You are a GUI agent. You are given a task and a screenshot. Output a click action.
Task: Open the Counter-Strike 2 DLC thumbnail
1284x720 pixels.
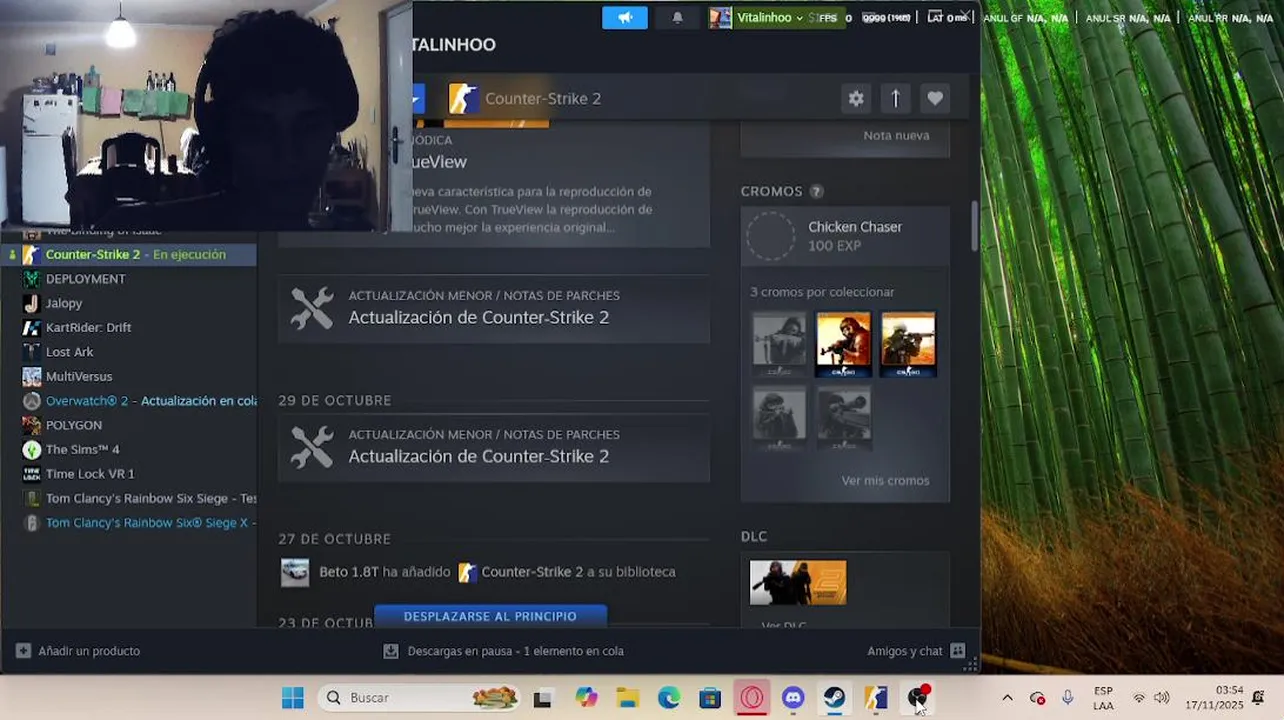tap(798, 583)
